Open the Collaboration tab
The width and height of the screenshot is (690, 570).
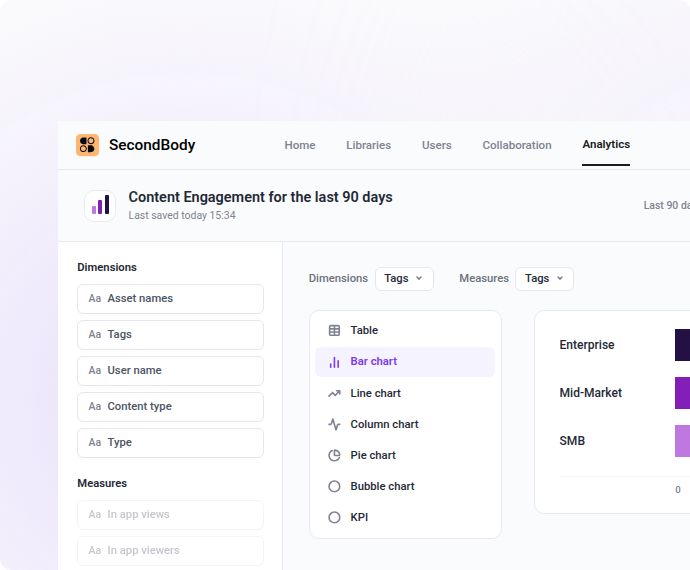[517, 145]
